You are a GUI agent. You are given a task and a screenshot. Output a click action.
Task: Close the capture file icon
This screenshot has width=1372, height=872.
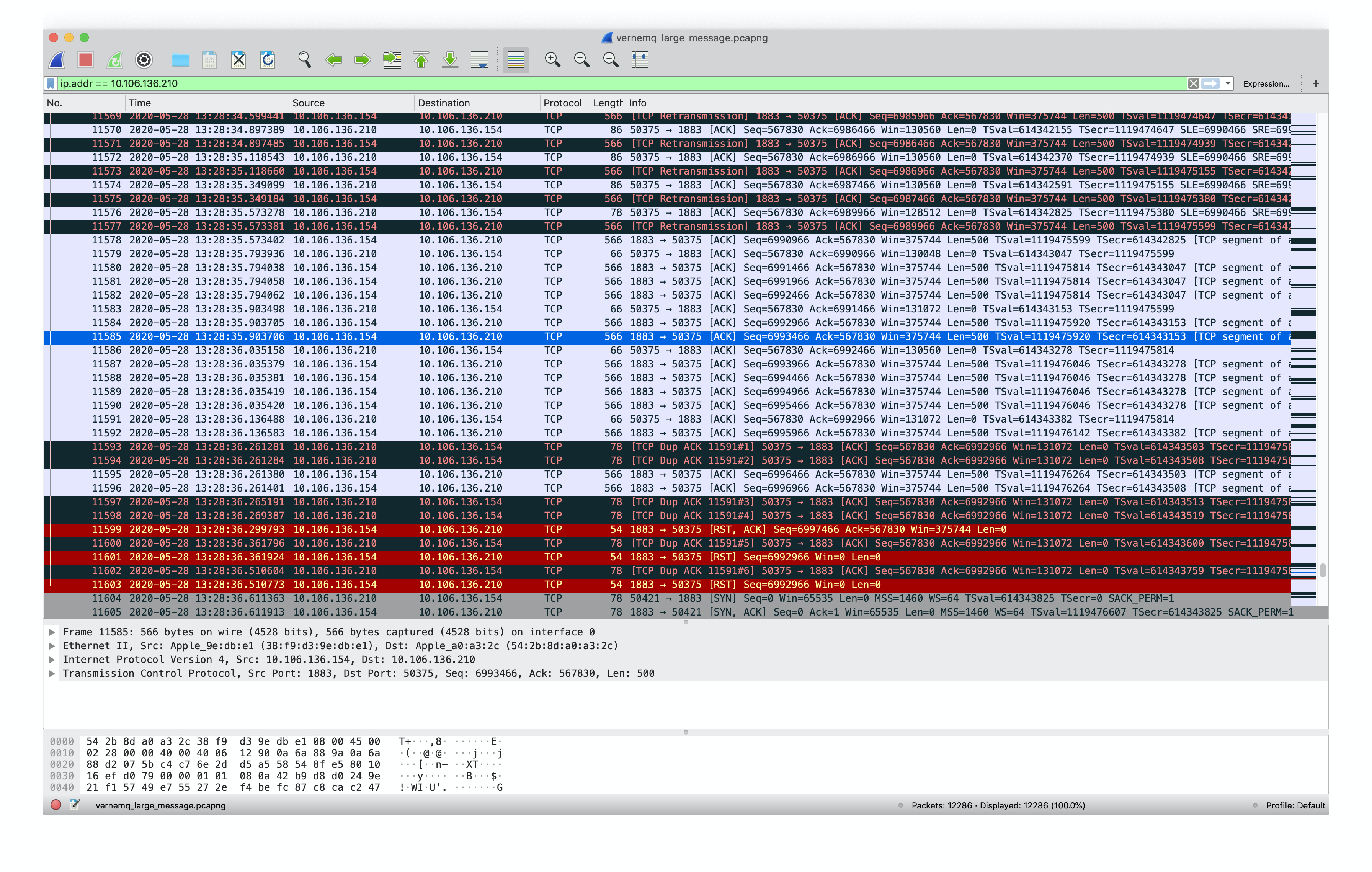point(239,60)
